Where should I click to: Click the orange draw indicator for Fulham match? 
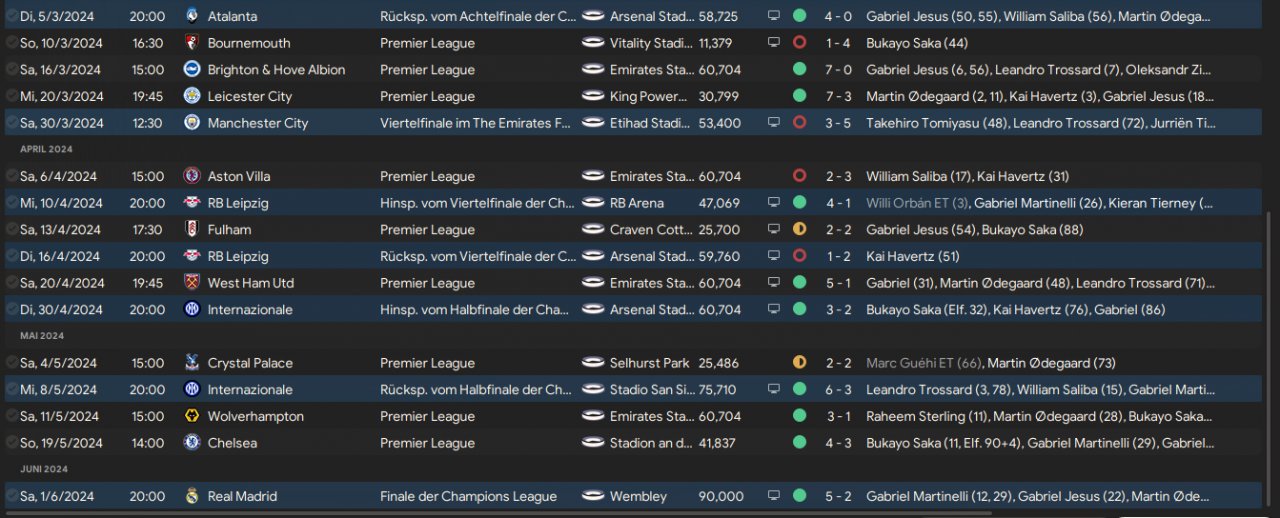tap(799, 229)
